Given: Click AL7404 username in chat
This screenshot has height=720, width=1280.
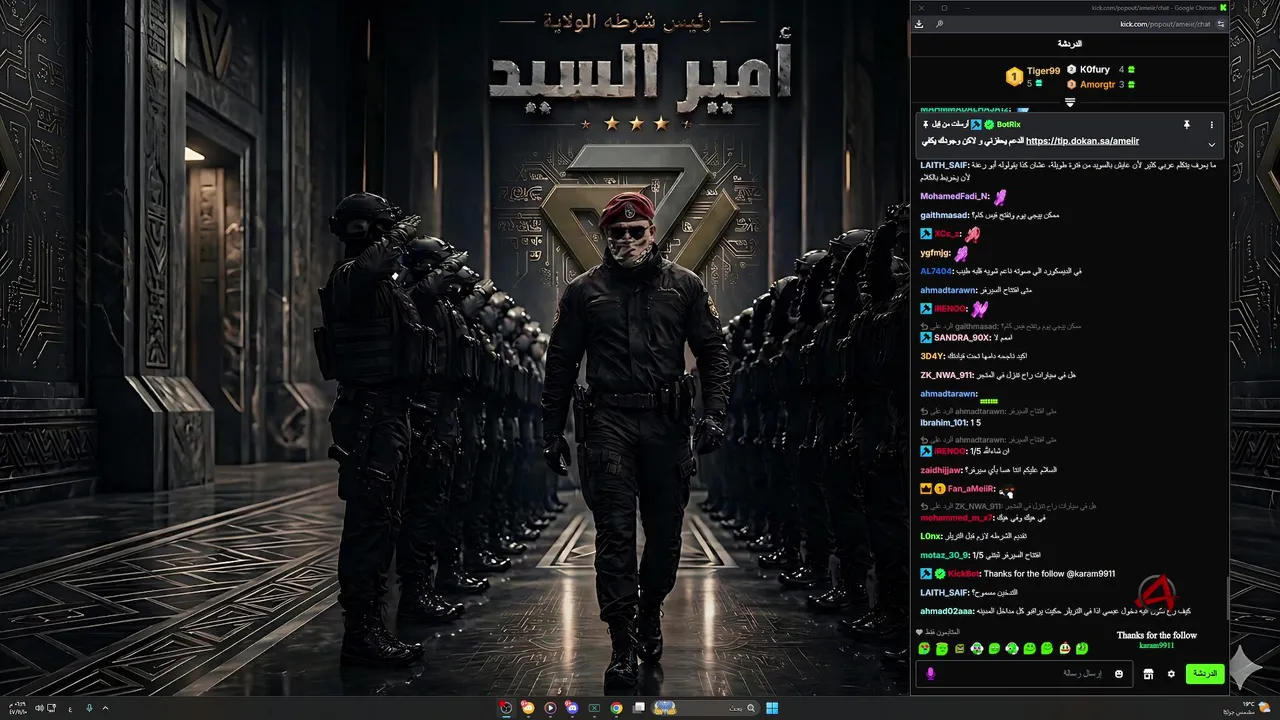Looking at the screenshot, I should point(936,271).
